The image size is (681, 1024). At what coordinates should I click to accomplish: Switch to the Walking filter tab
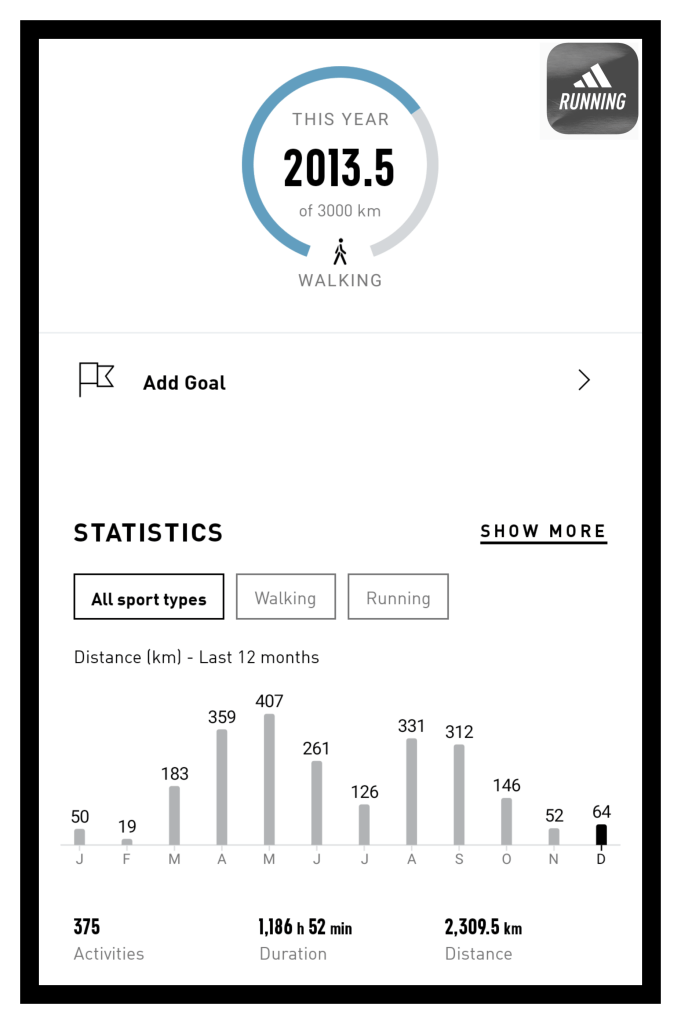(x=285, y=598)
